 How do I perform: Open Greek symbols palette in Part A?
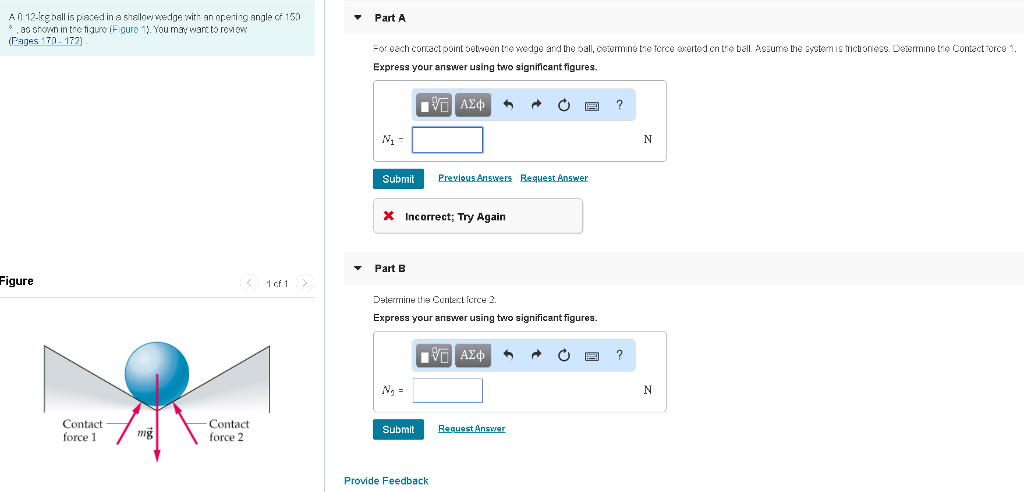[473, 105]
